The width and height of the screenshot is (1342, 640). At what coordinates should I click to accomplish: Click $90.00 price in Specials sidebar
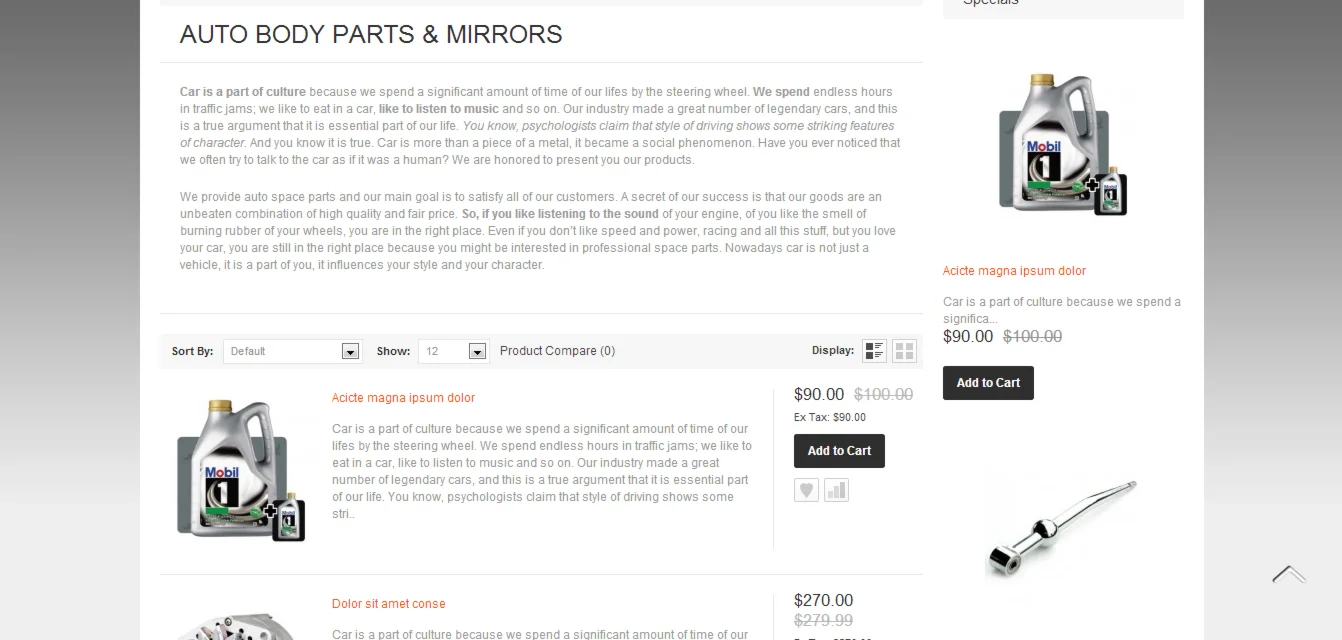tap(968, 337)
